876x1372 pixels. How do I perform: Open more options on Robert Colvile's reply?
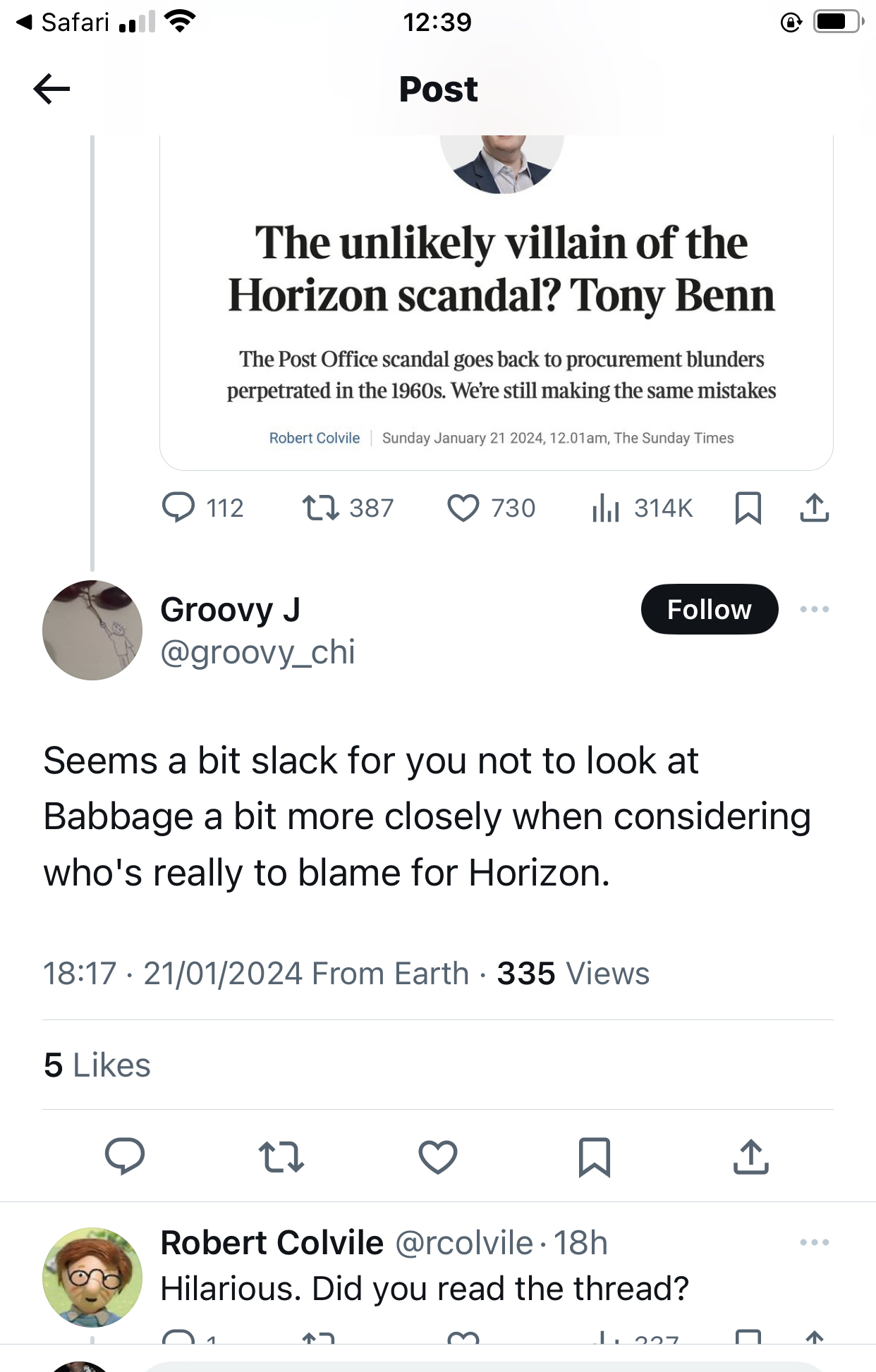(x=814, y=1242)
